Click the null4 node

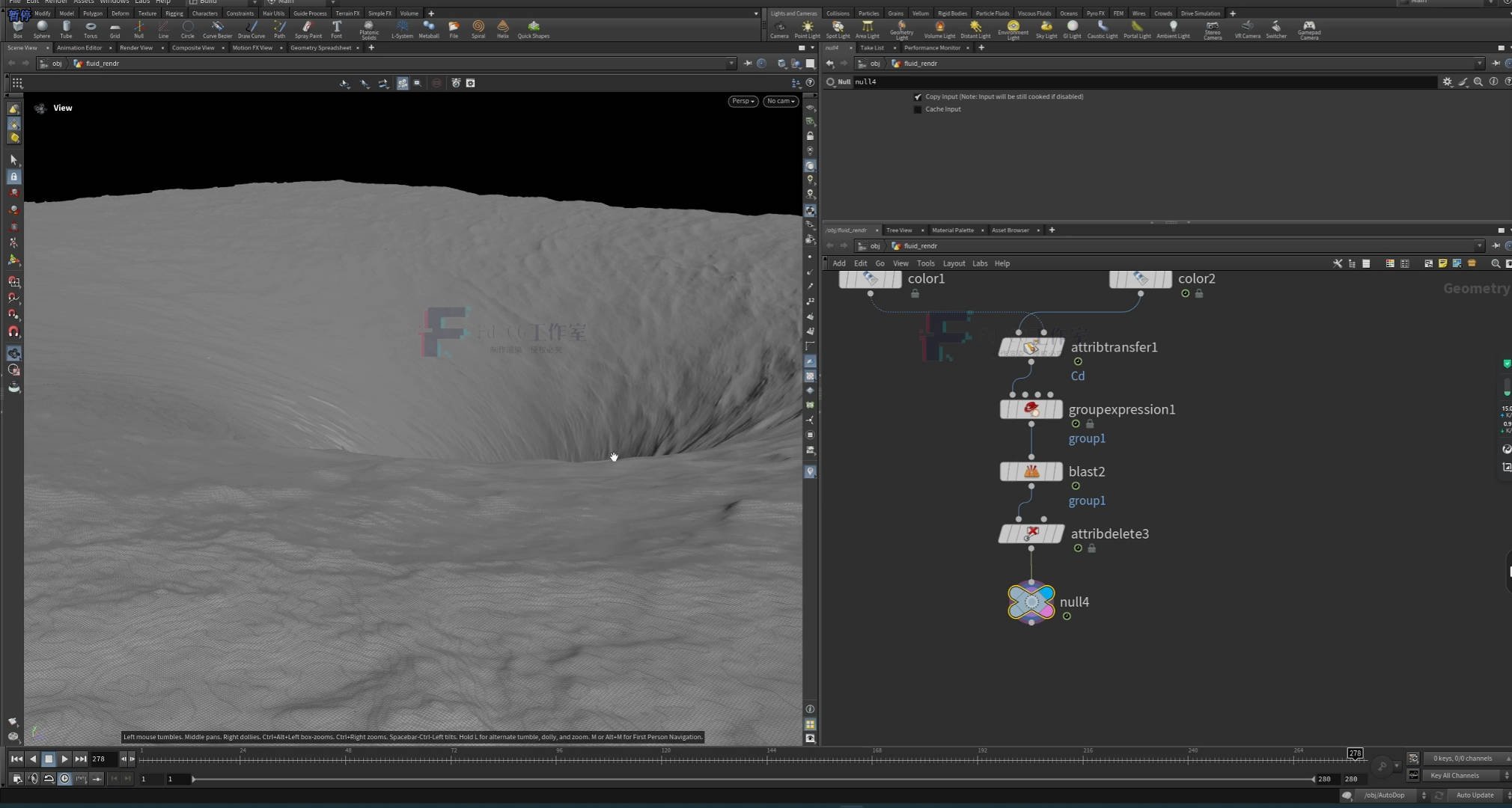click(1031, 602)
